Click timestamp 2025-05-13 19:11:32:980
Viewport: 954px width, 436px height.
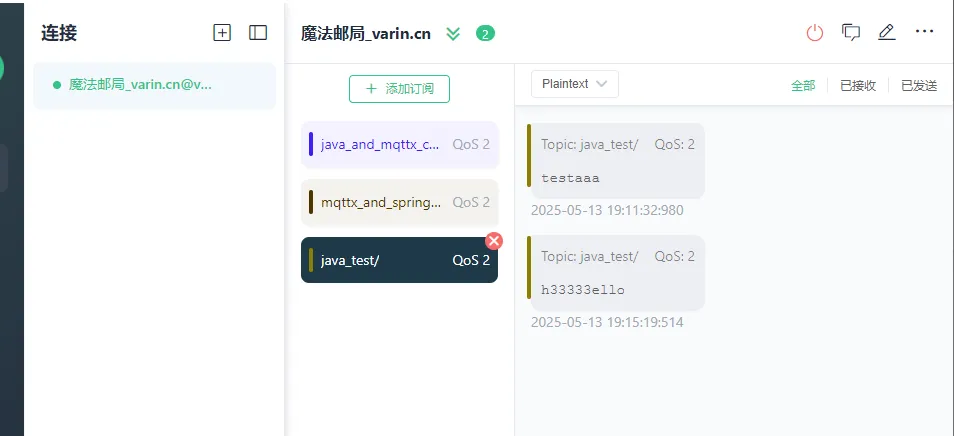[x=607, y=210]
